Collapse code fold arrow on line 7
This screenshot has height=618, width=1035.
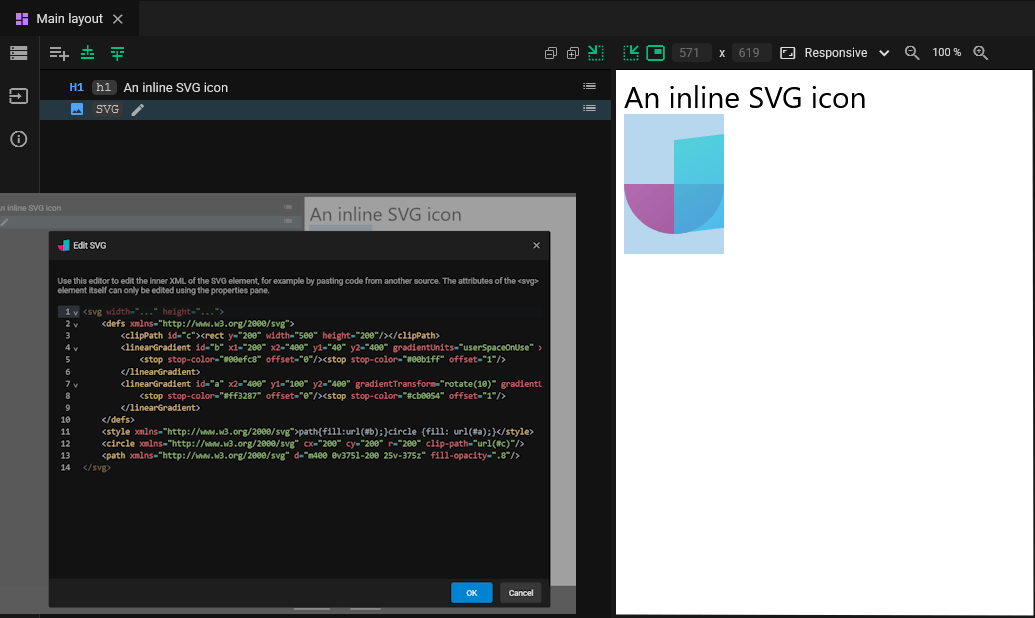tap(76, 385)
